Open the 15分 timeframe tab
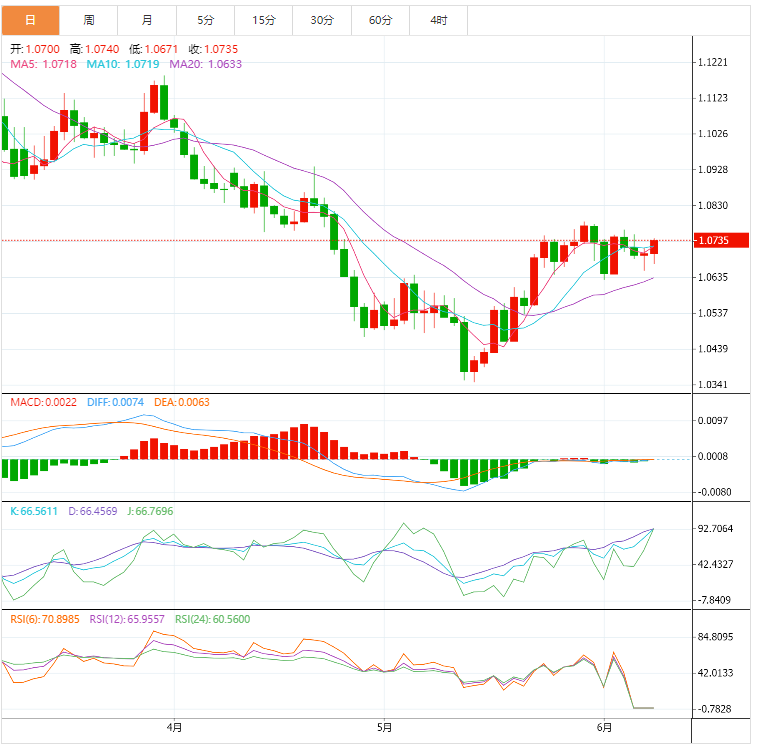Viewport: 757px width, 751px height. click(x=264, y=20)
